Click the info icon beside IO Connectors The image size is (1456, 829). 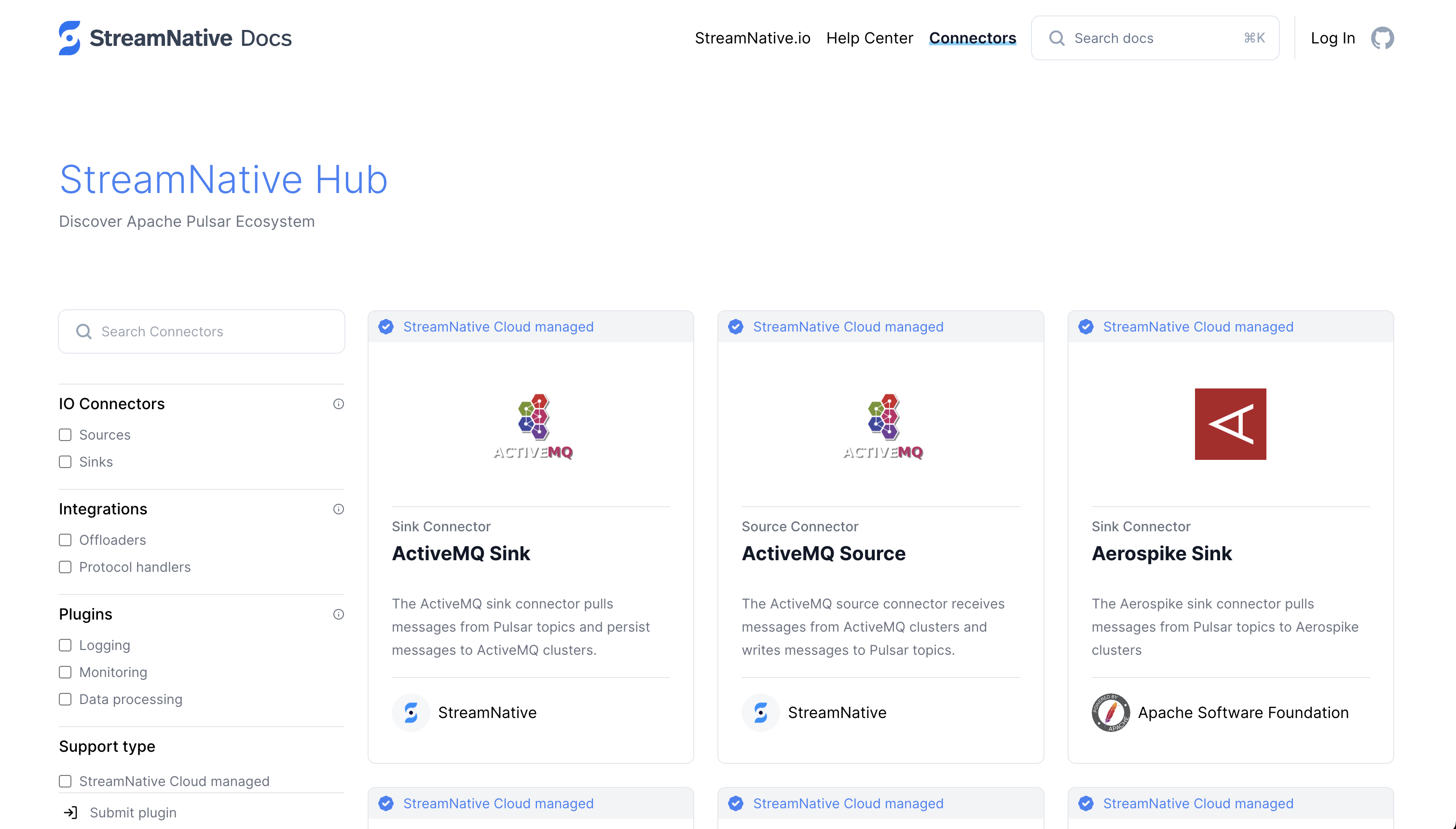coord(339,404)
